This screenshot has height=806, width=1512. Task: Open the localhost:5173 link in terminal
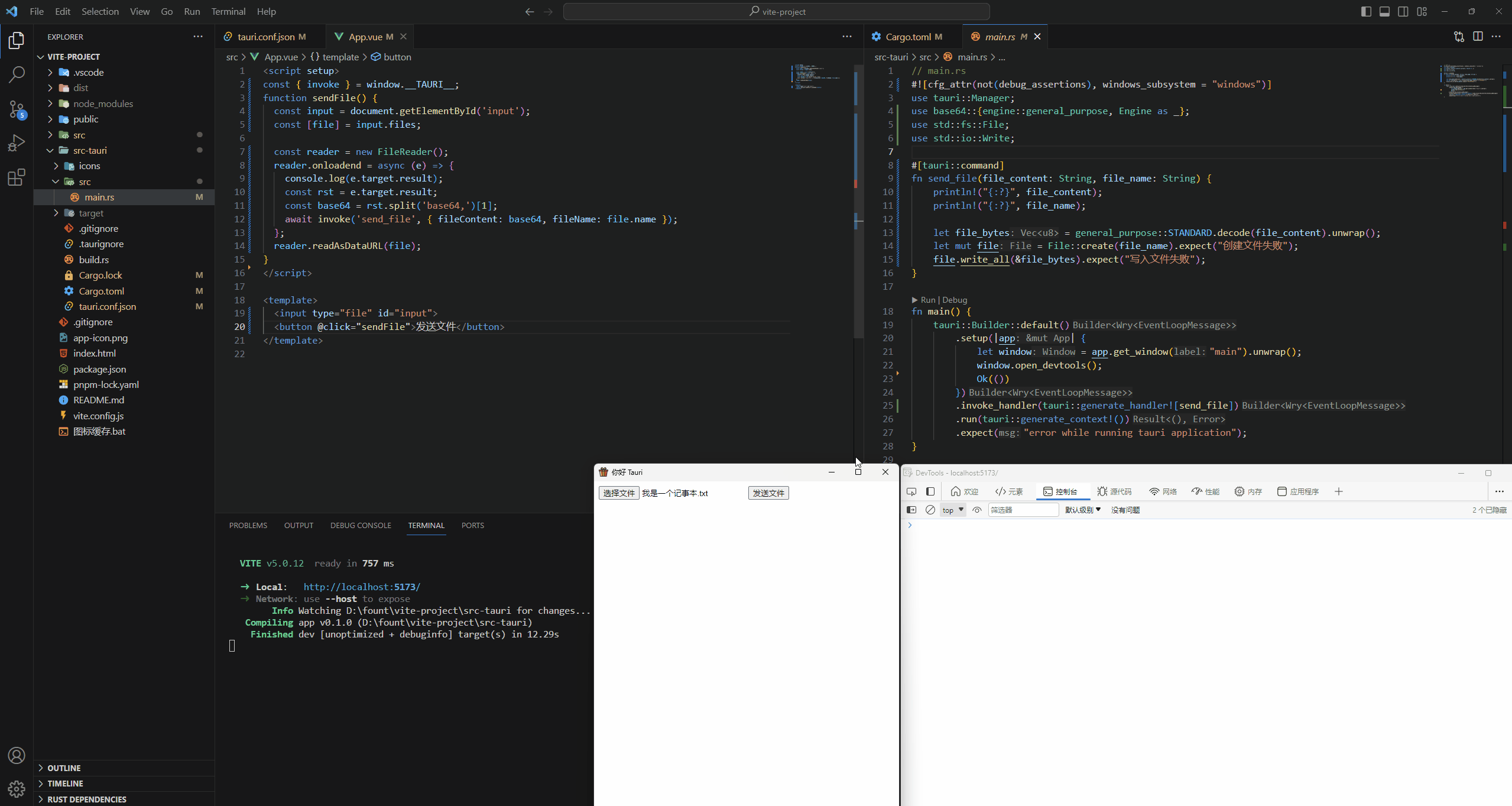[x=362, y=587]
